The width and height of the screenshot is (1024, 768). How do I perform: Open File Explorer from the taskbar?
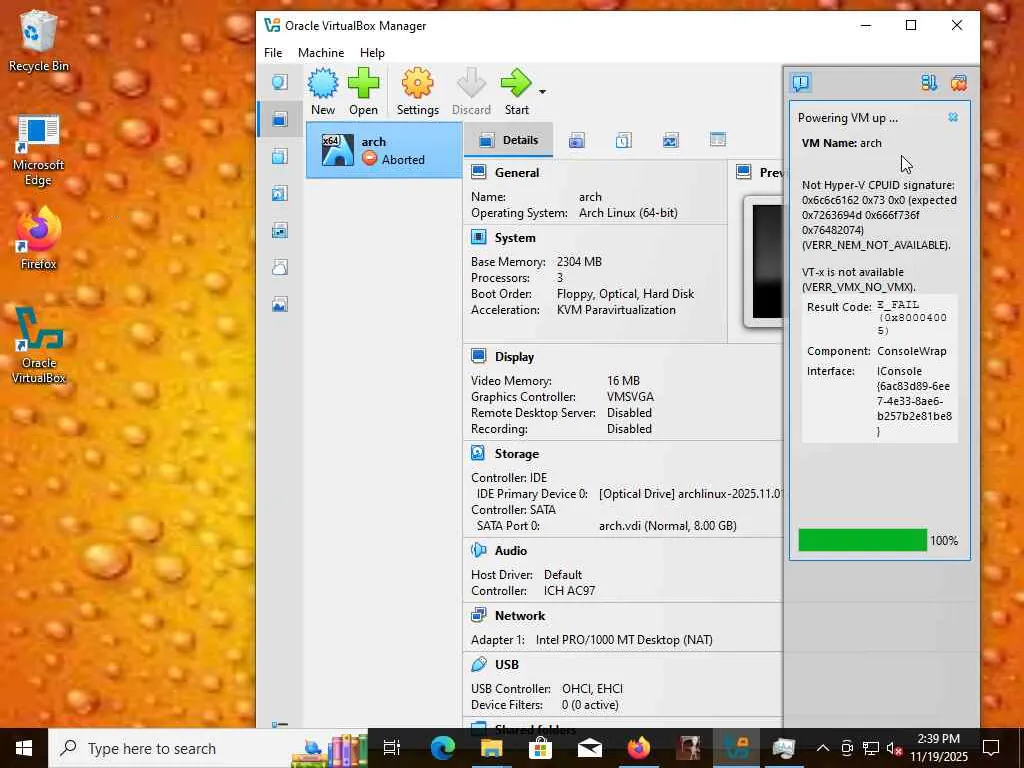tap(491, 748)
